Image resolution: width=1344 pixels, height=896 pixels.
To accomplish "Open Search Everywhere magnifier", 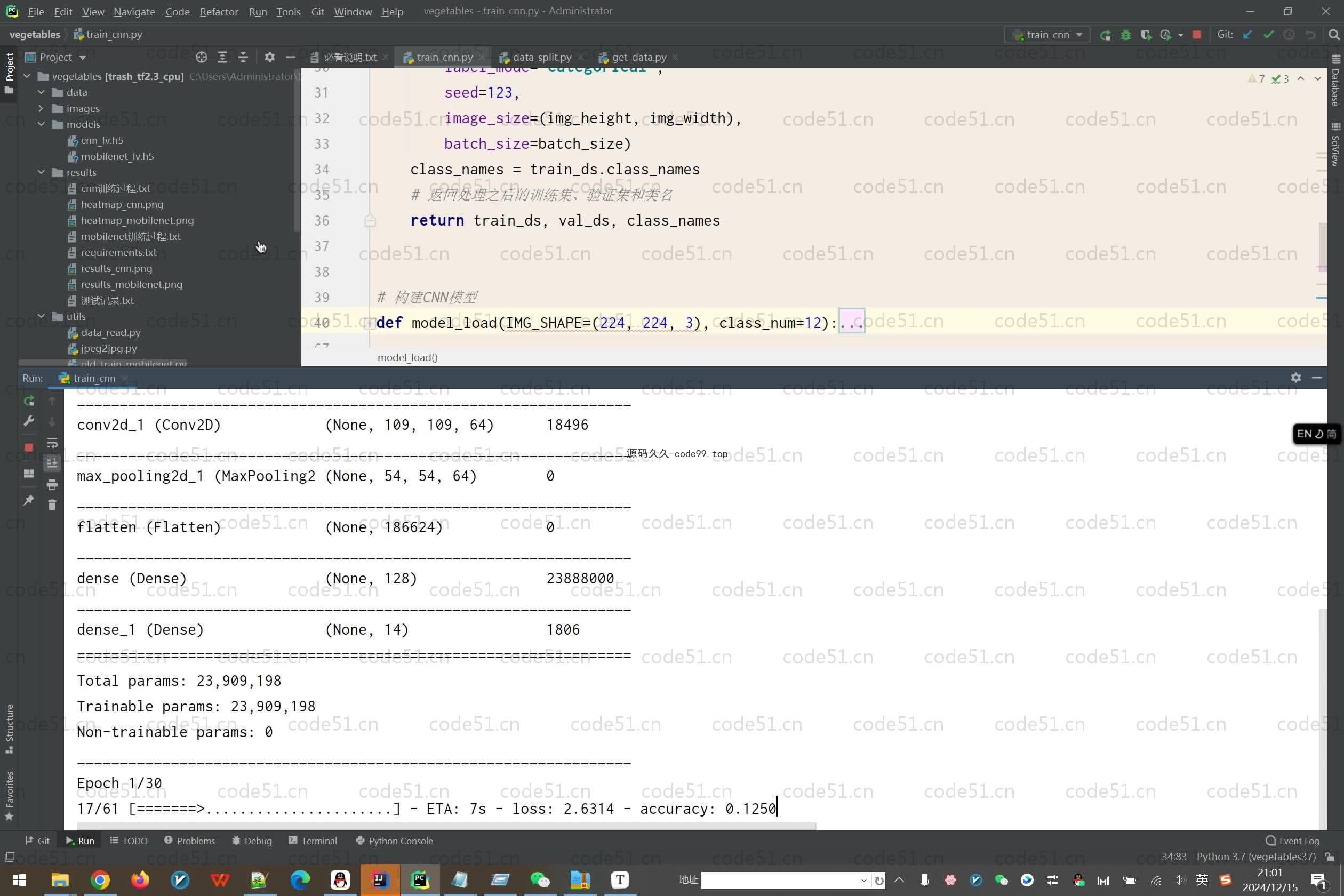I will pyautogui.click(x=1334, y=35).
